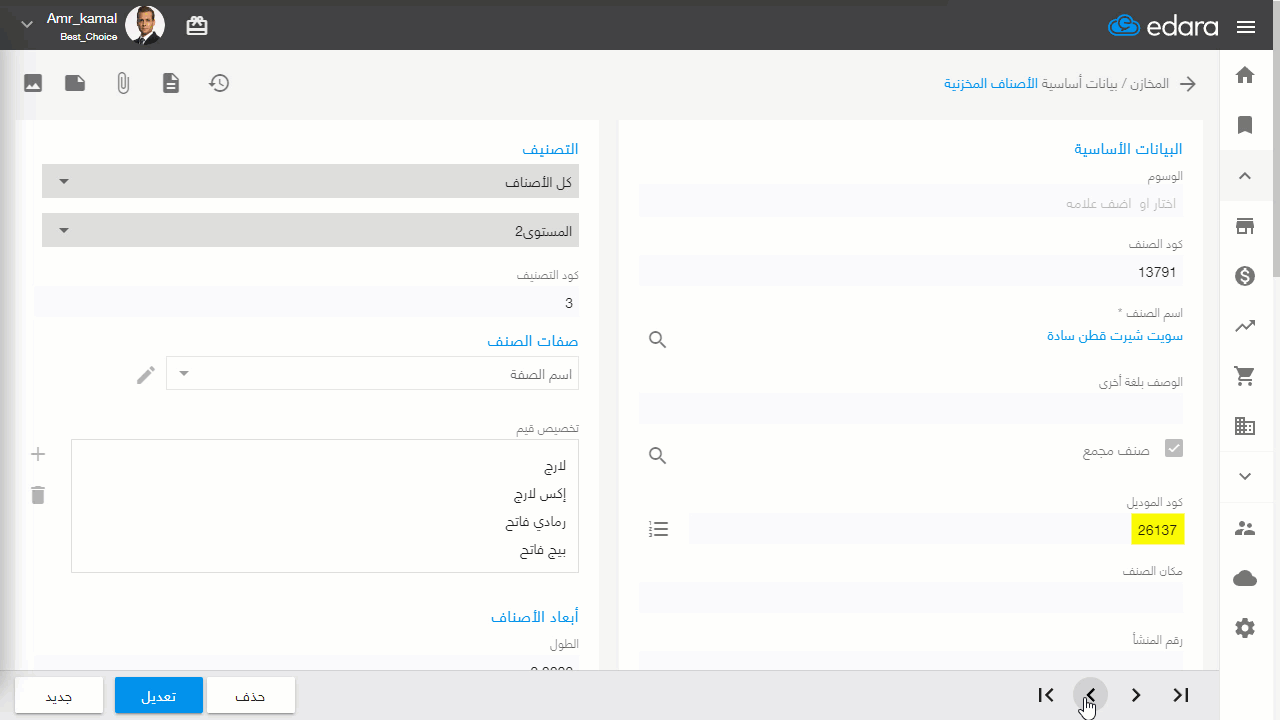Image resolution: width=1280 pixels, height=720 pixels.
Task: Open the trending chart sidebar icon
Action: 1245,326
